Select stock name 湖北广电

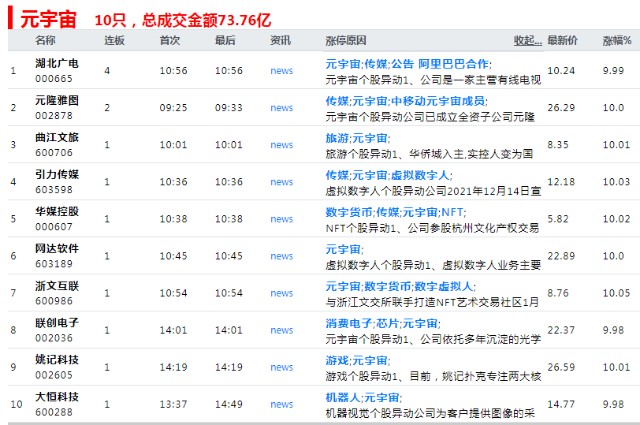[x=57, y=63]
